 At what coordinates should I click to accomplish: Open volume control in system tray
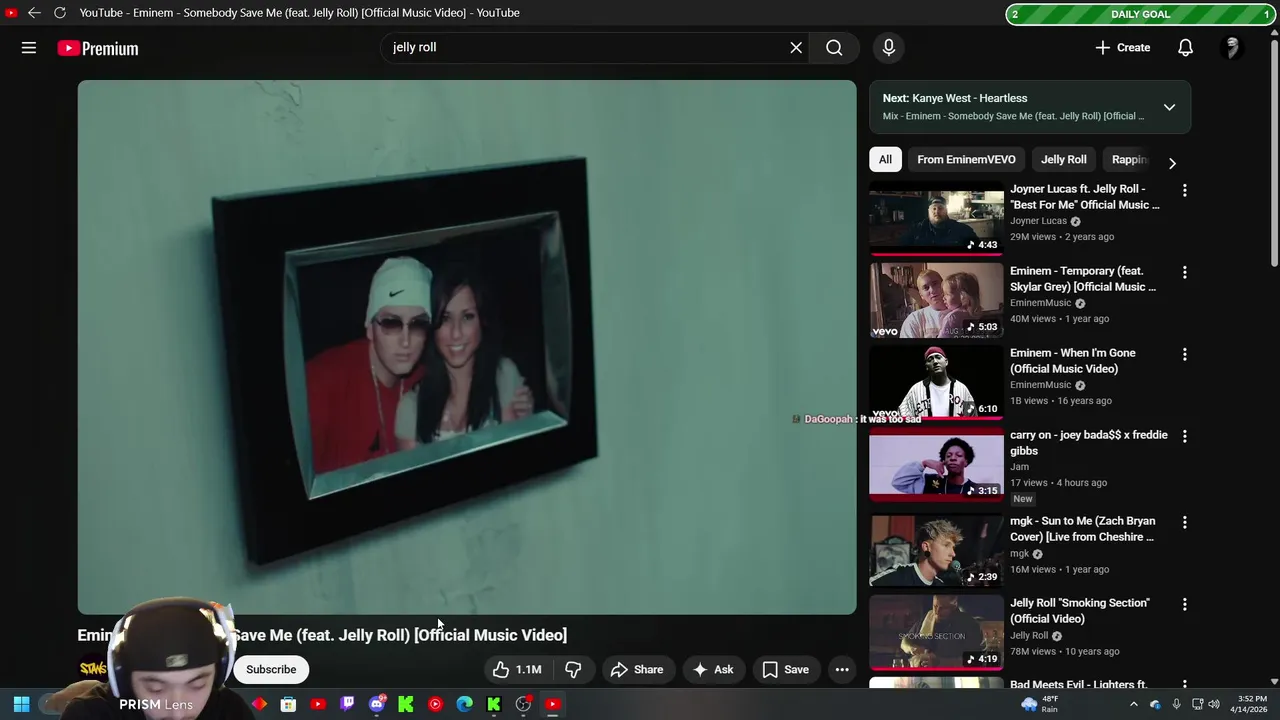click(x=1214, y=704)
